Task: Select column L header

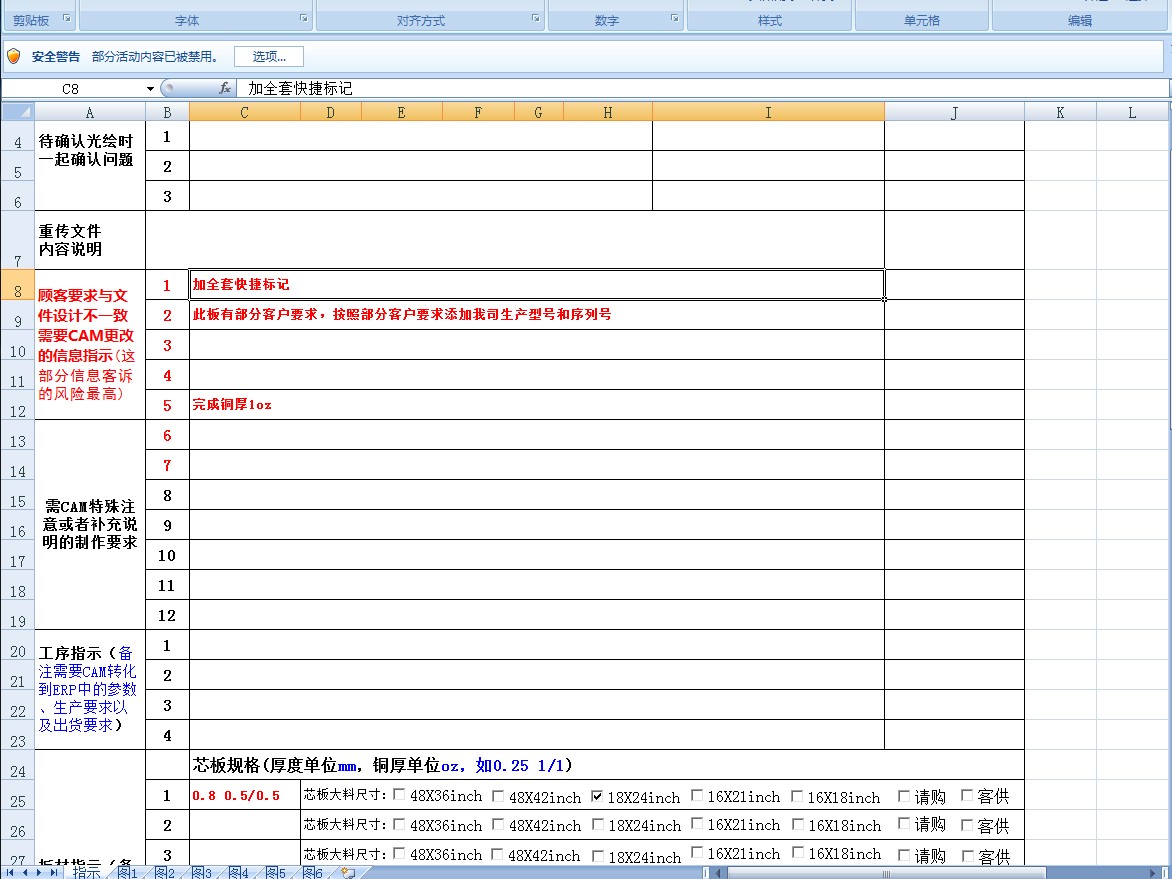Action: click(x=1132, y=112)
